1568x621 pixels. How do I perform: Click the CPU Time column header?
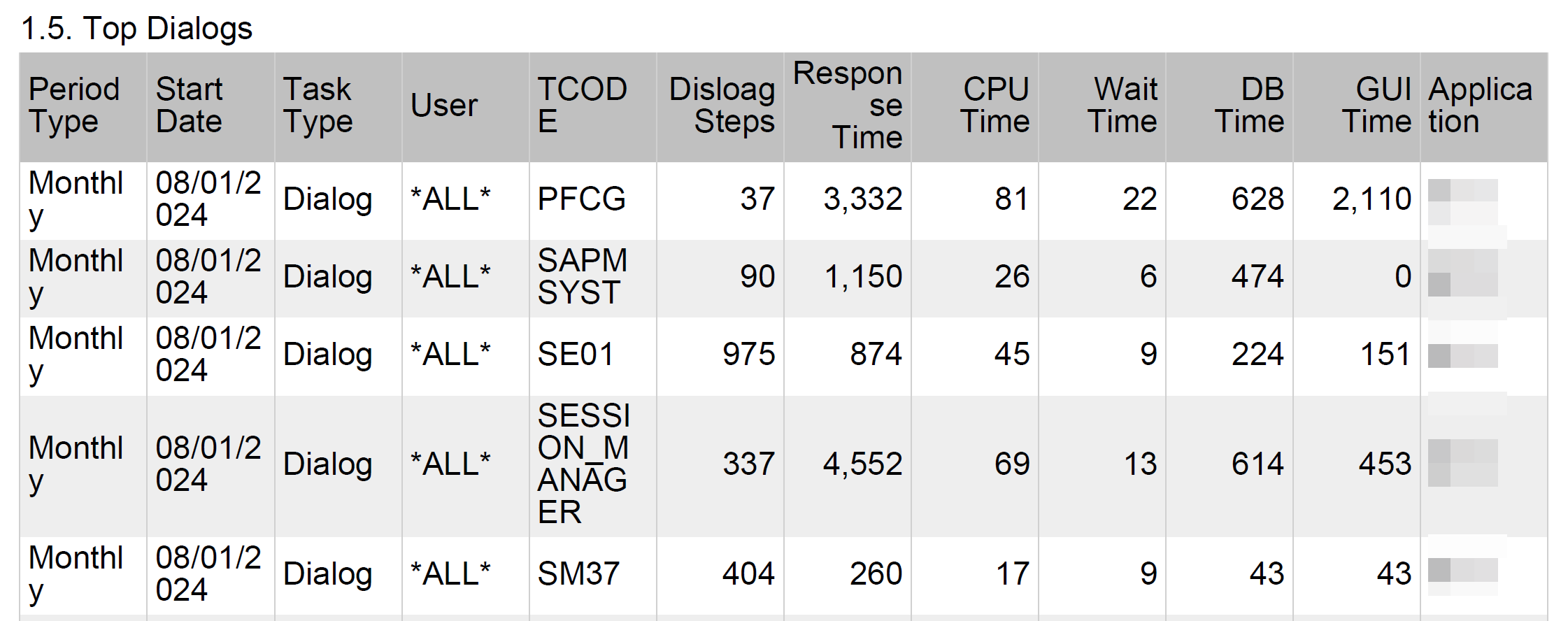[995, 106]
